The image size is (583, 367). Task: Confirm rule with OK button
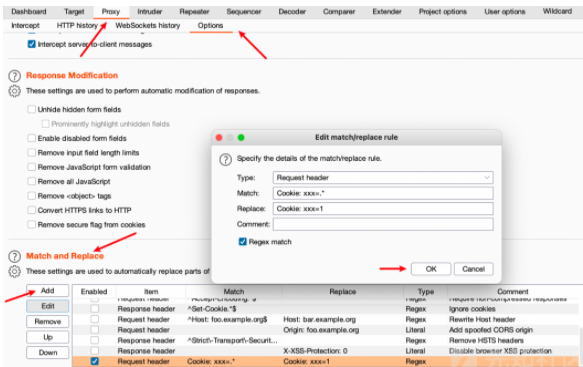click(x=431, y=269)
